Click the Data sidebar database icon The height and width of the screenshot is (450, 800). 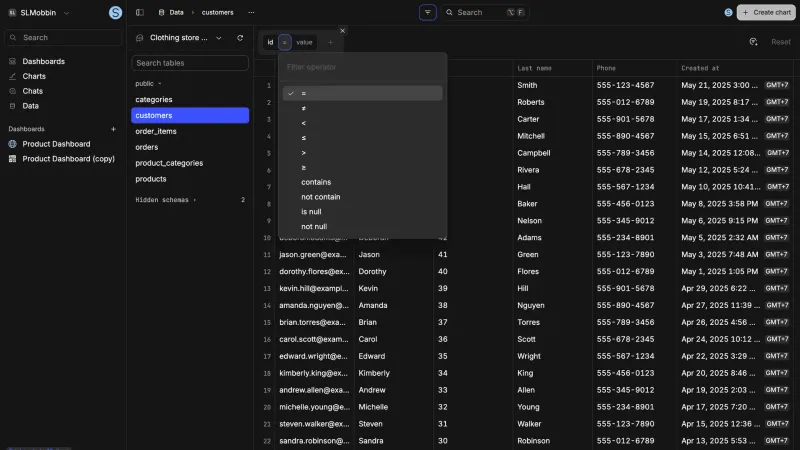(12, 106)
